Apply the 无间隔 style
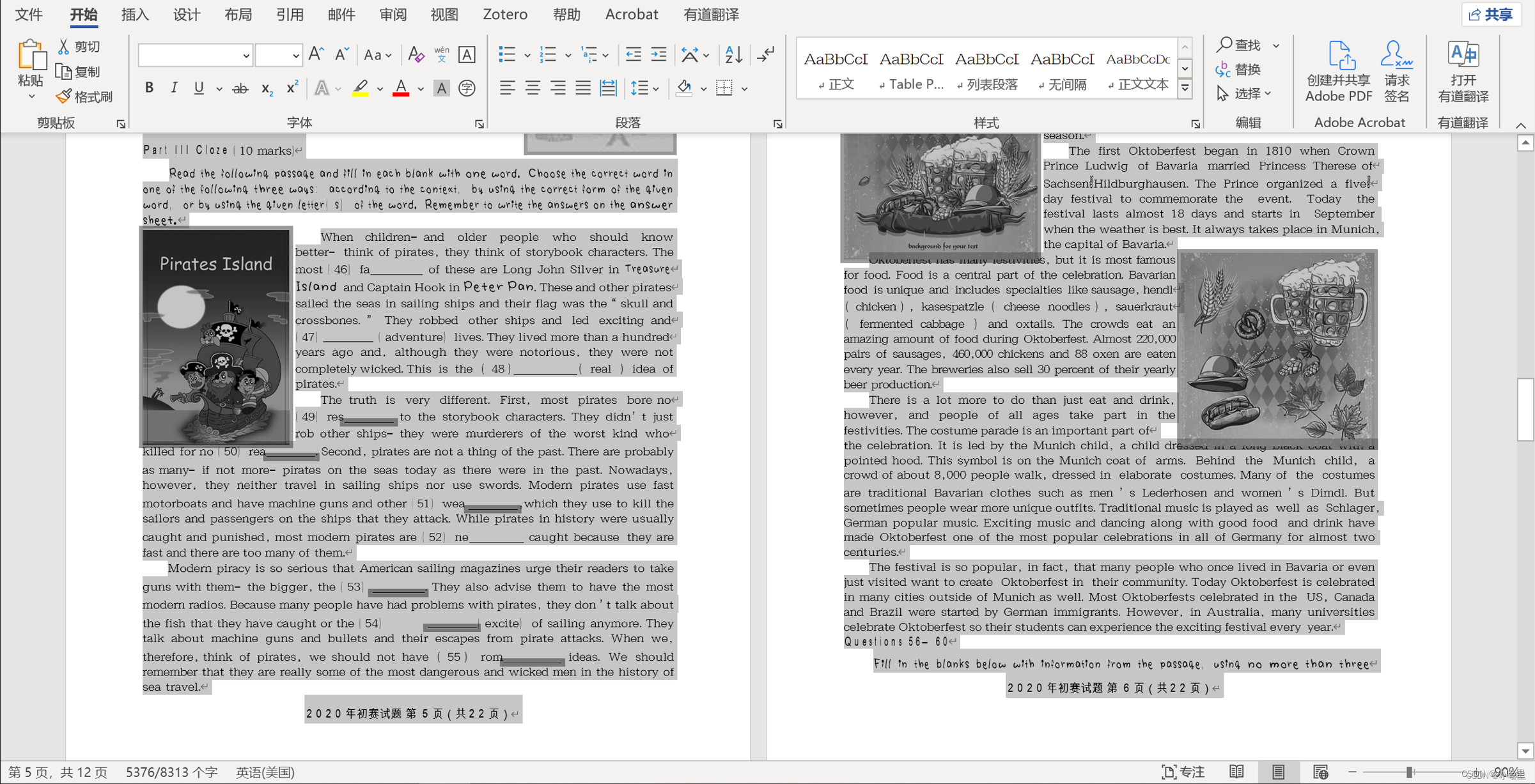Screen dimensions: 1535x784 pos(1063,69)
